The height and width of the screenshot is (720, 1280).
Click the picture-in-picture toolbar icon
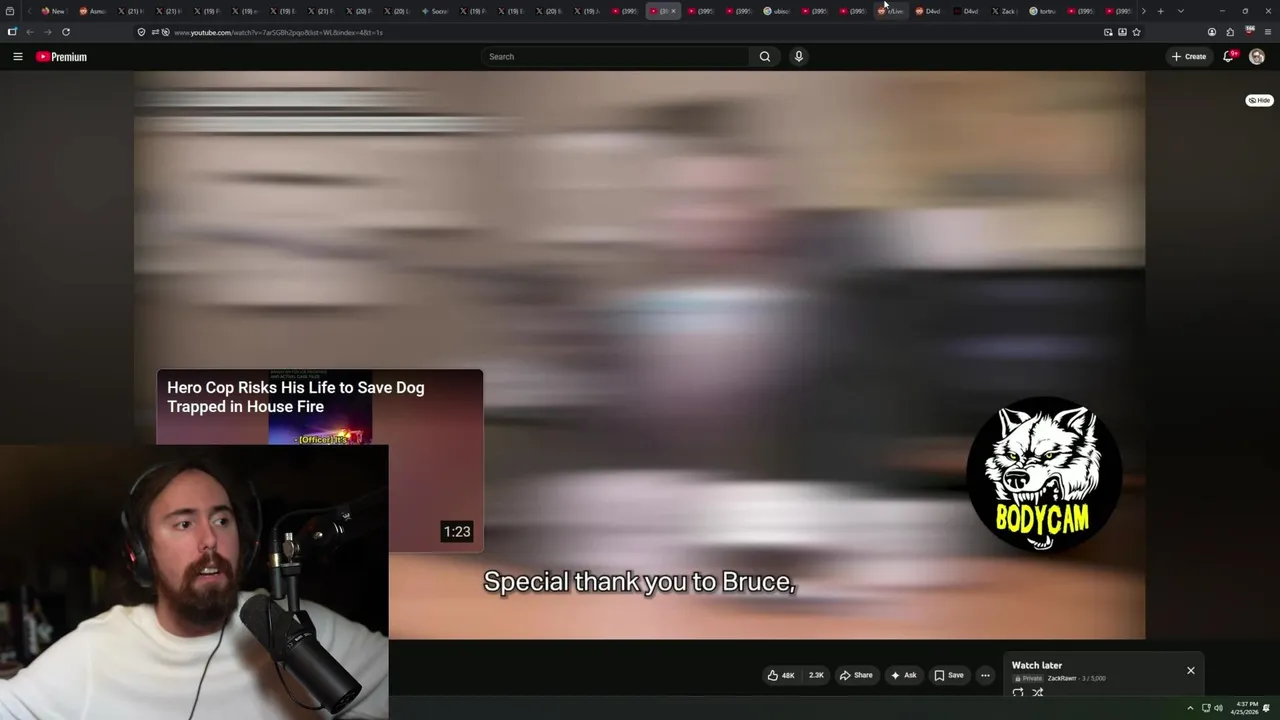(x=1108, y=32)
